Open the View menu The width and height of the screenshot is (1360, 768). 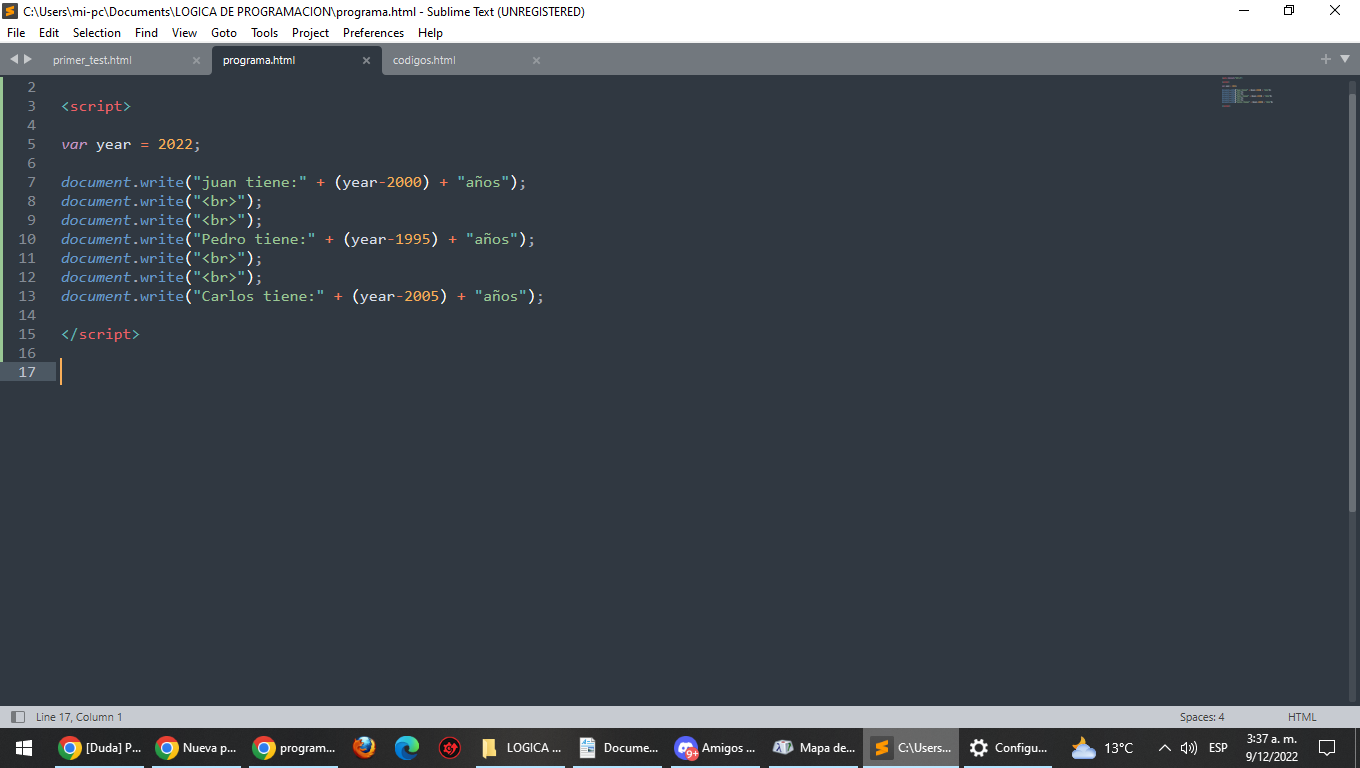click(184, 33)
